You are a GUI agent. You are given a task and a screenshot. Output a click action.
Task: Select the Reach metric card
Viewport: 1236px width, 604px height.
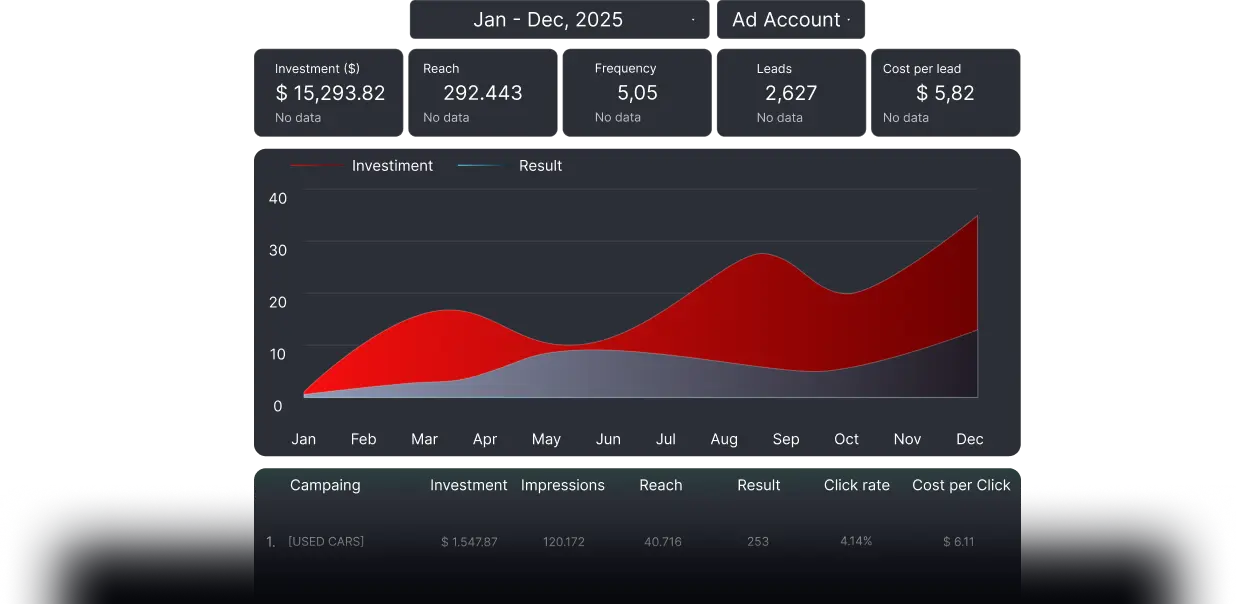click(x=482, y=93)
